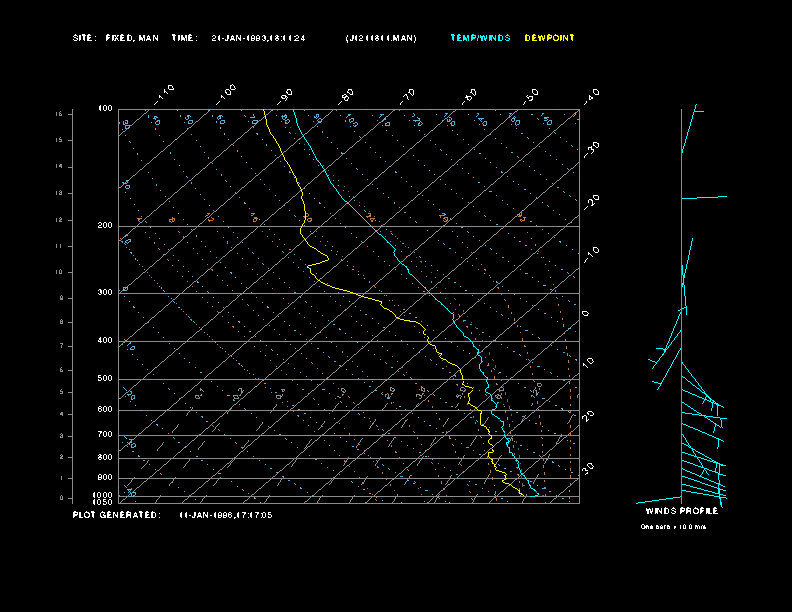The image size is (792, 612).
Task: Click the 0 temperature label on right axis
Action: point(586,314)
